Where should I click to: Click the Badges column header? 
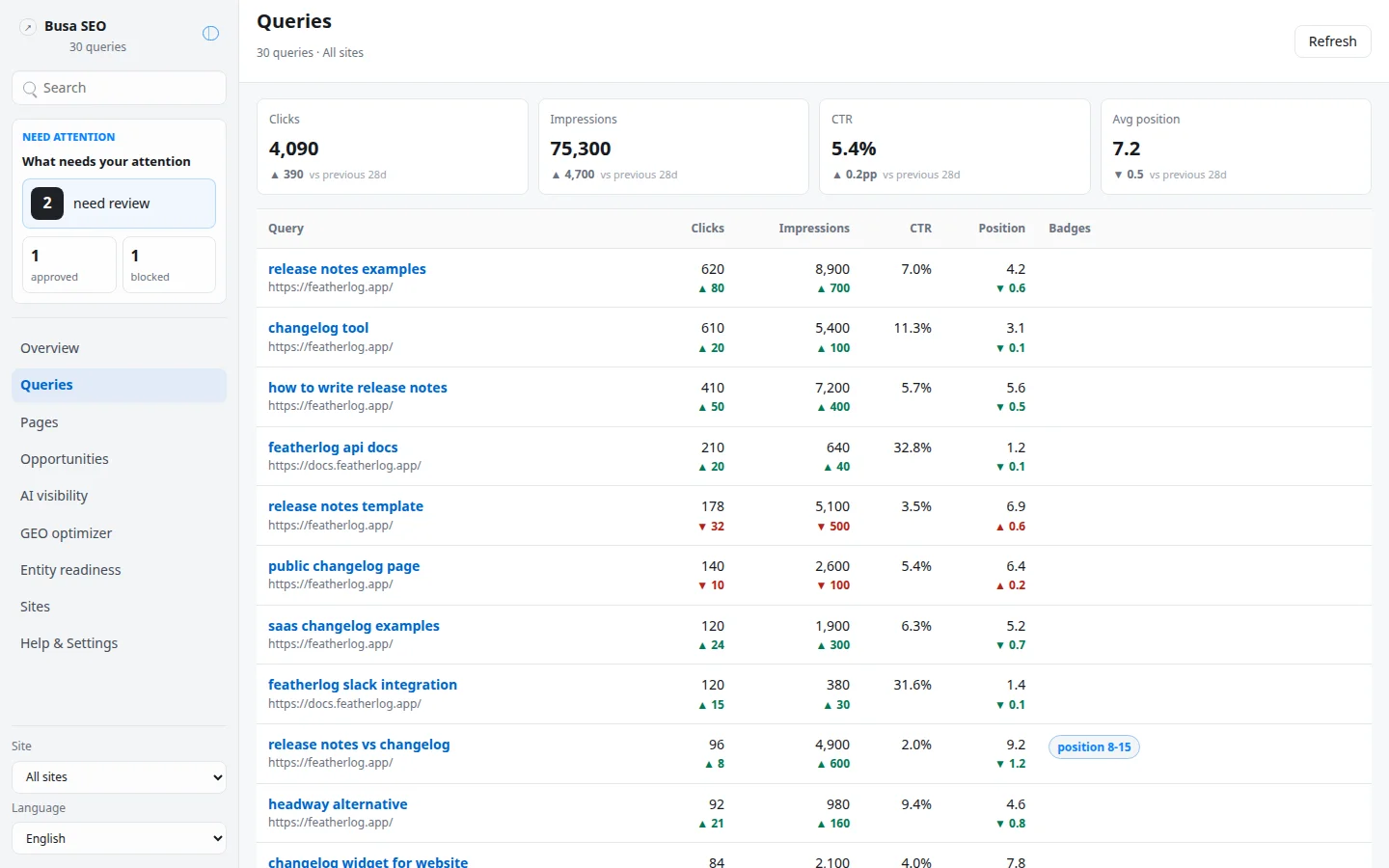click(x=1070, y=229)
